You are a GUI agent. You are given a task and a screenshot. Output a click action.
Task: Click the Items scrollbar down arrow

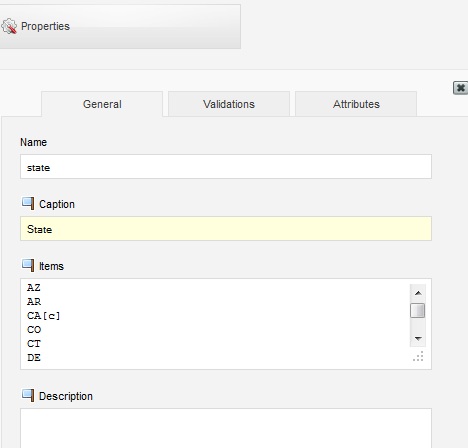pos(418,339)
